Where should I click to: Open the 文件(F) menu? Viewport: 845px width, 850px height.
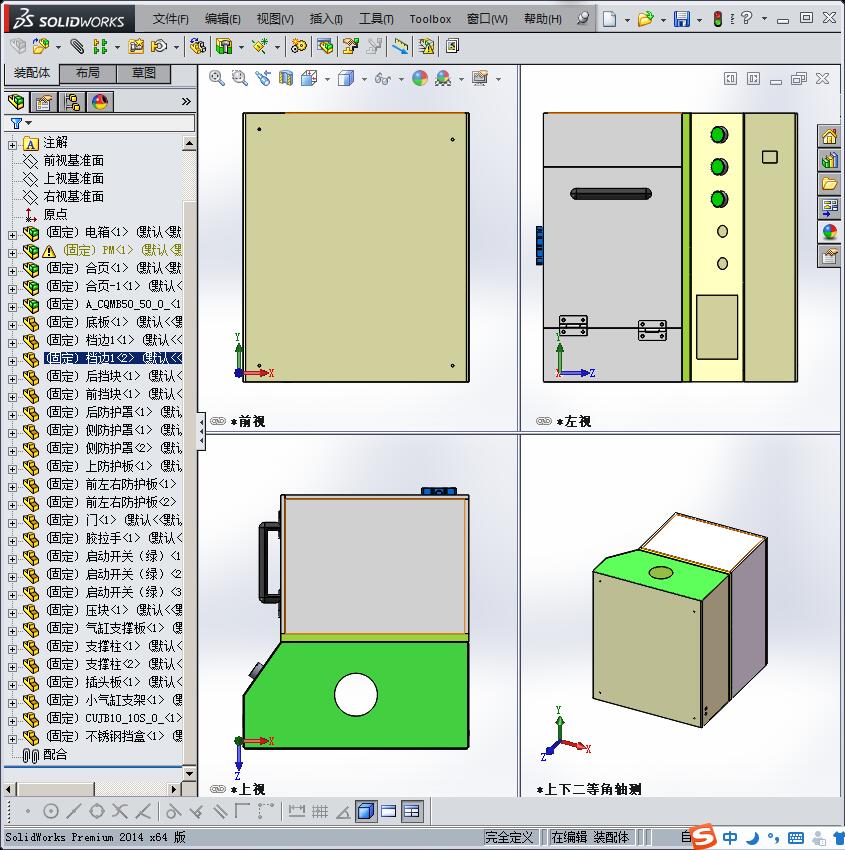(x=171, y=19)
